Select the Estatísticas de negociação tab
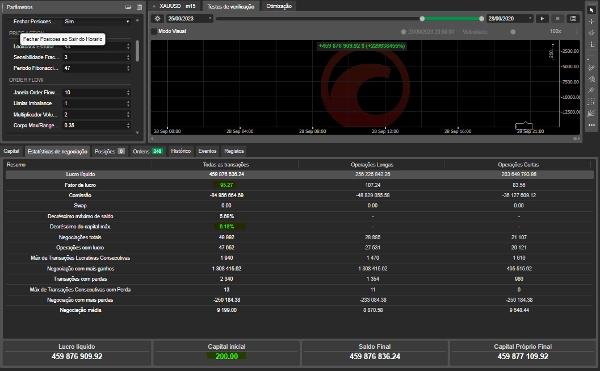This screenshot has height=371, width=600. 57,151
